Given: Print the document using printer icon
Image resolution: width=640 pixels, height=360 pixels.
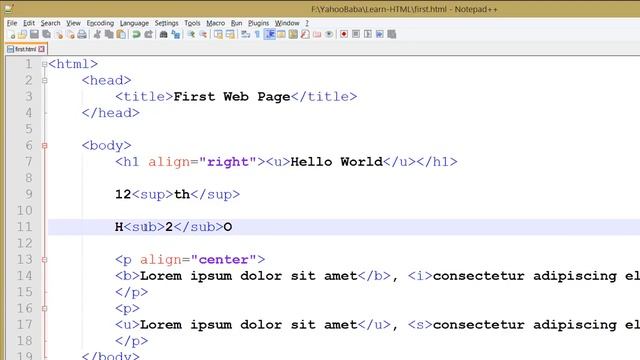Looking at the screenshot, I should 82,34.
